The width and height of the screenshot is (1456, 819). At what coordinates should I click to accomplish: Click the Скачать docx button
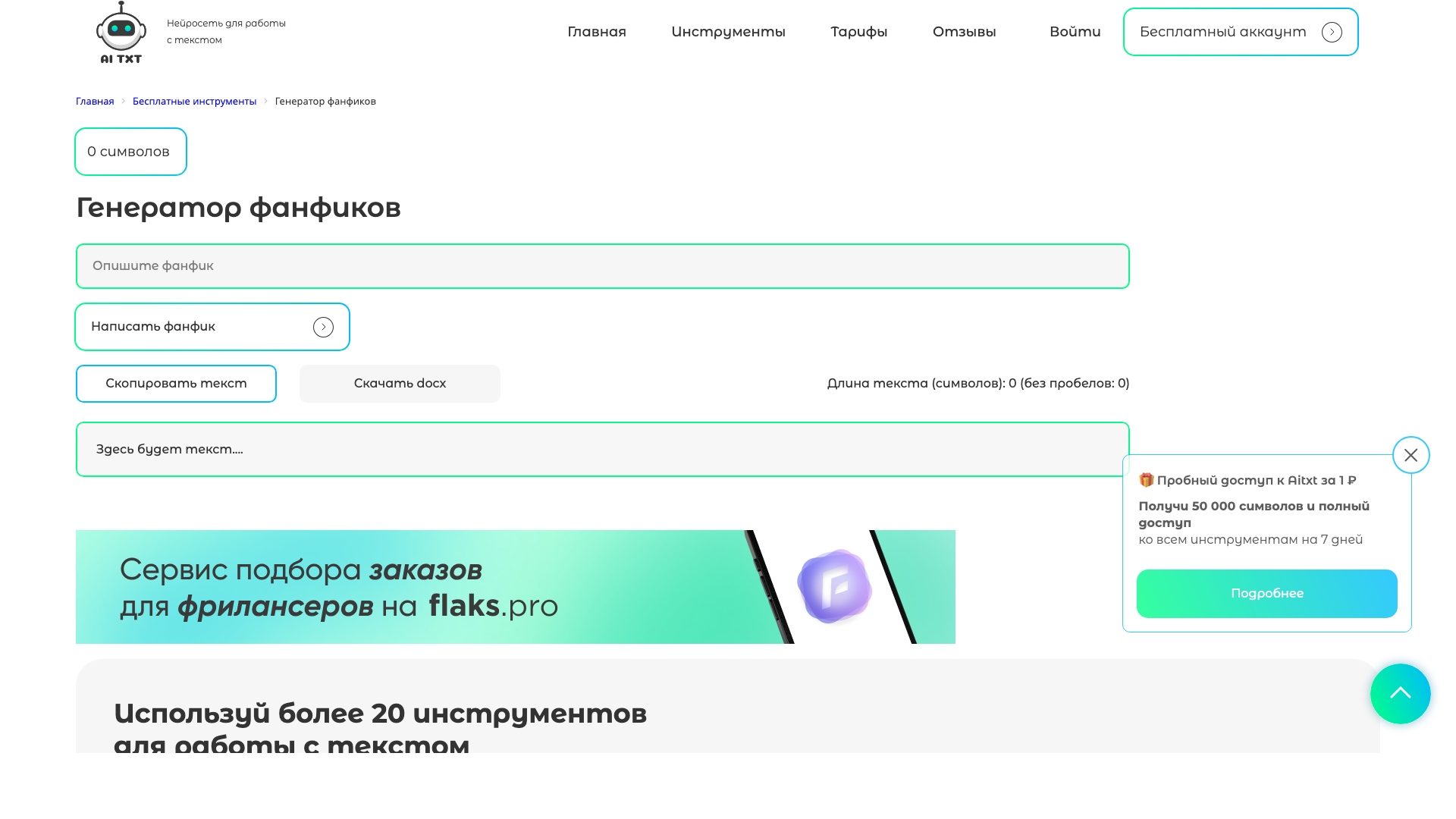400,384
